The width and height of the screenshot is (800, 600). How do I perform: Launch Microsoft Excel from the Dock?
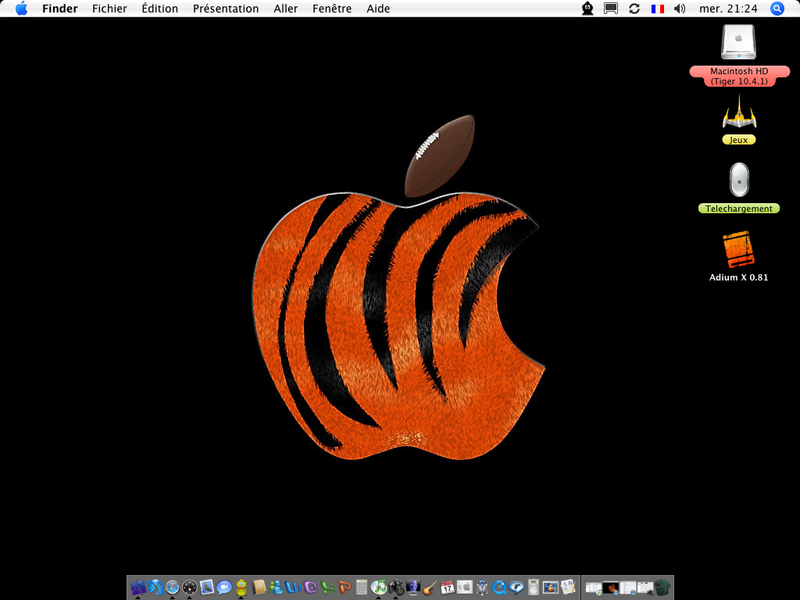[328, 588]
